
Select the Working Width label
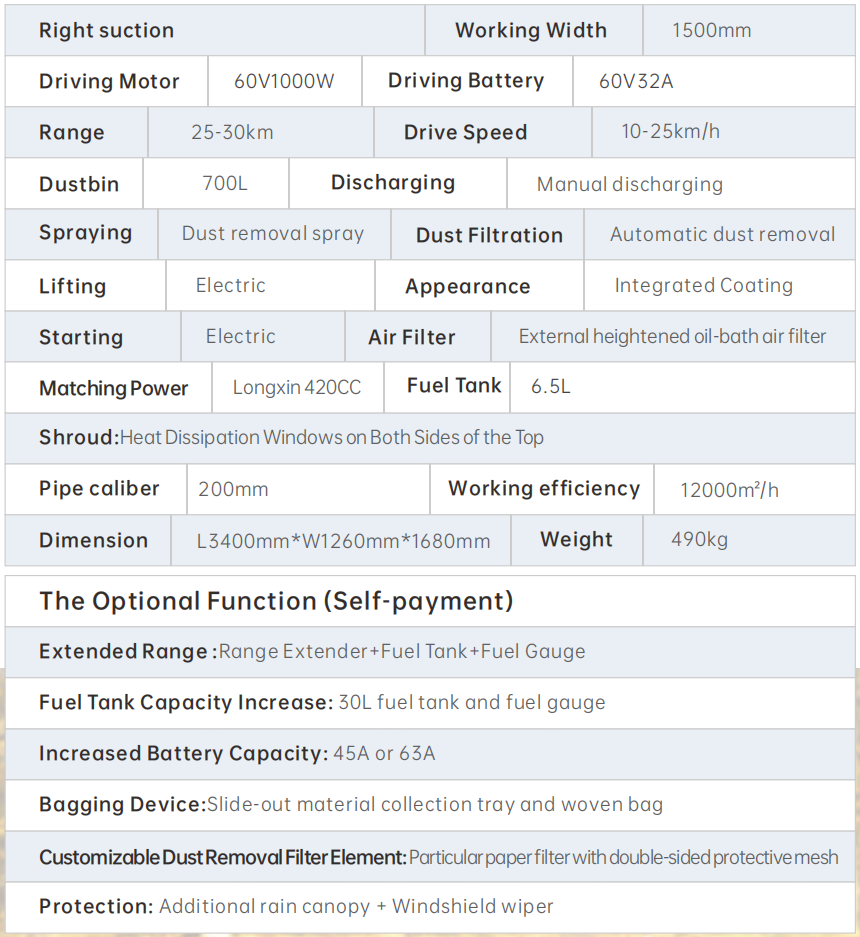tap(531, 30)
